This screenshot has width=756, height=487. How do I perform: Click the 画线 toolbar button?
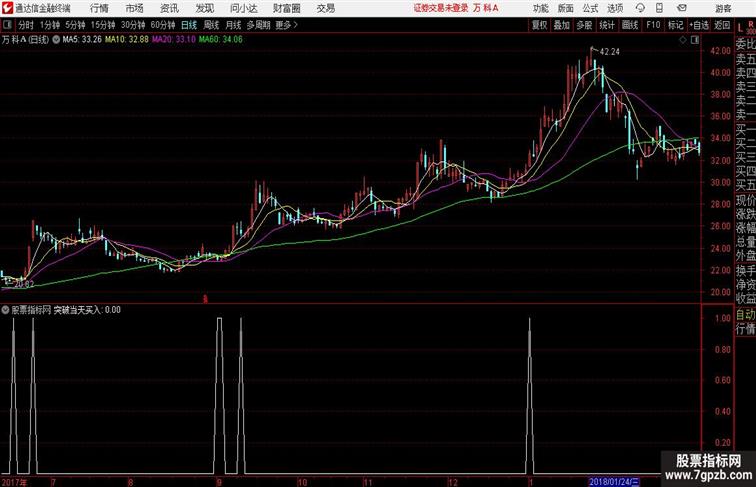pos(630,25)
